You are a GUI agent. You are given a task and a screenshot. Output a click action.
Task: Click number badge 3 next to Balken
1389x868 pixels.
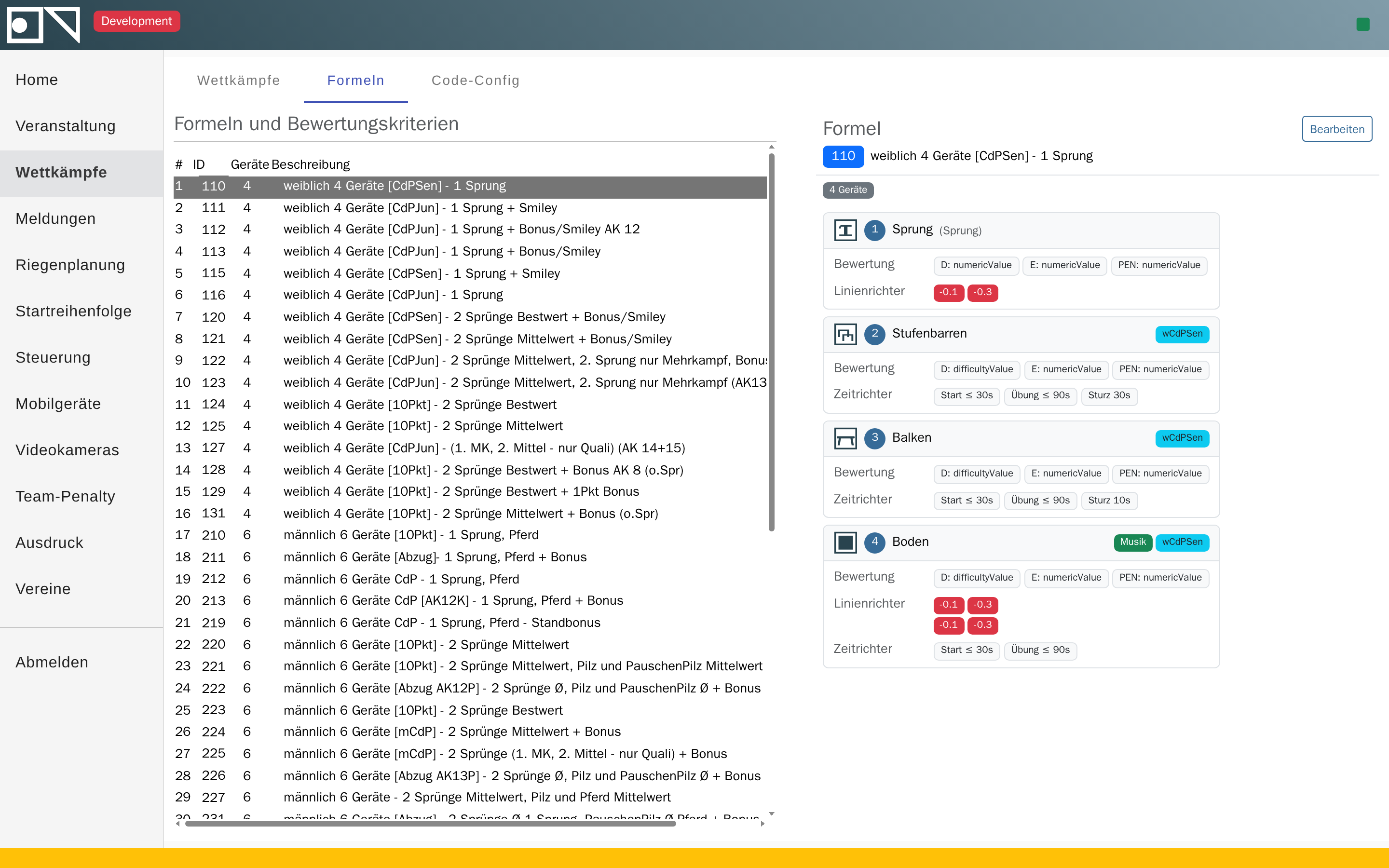point(875,439)
